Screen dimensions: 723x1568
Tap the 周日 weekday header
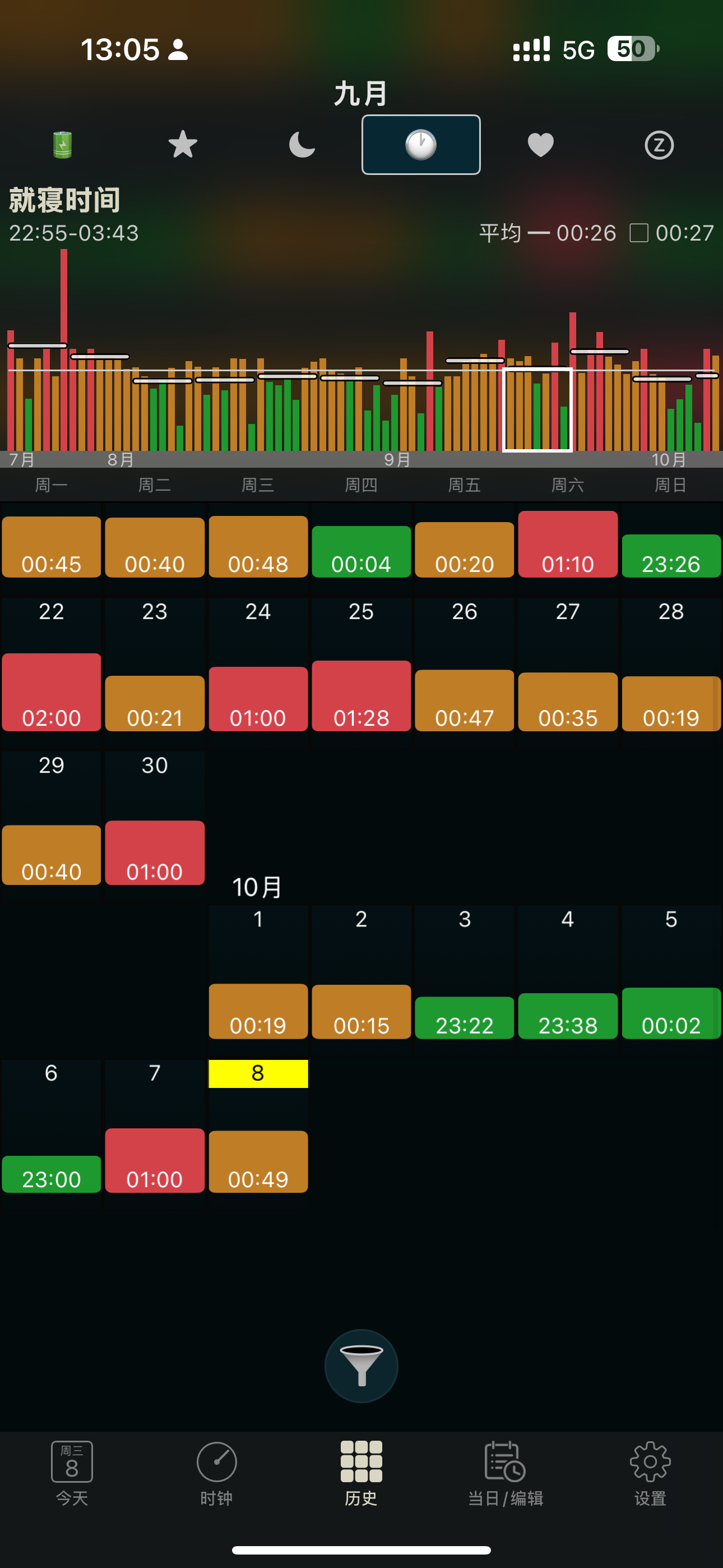pos(671,485)
